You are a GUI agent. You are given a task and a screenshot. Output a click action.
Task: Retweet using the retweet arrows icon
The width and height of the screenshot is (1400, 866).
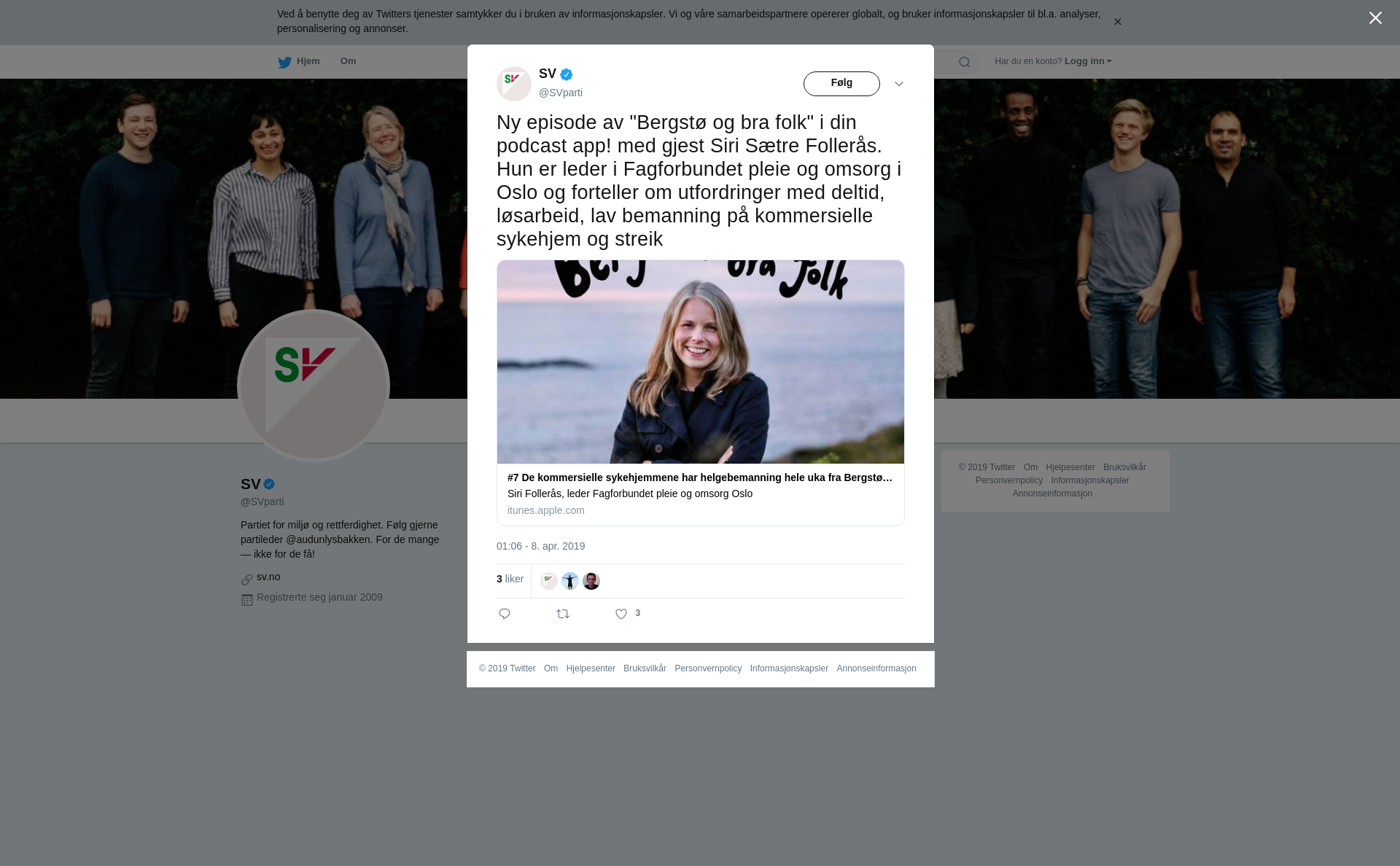coord(563,614)
